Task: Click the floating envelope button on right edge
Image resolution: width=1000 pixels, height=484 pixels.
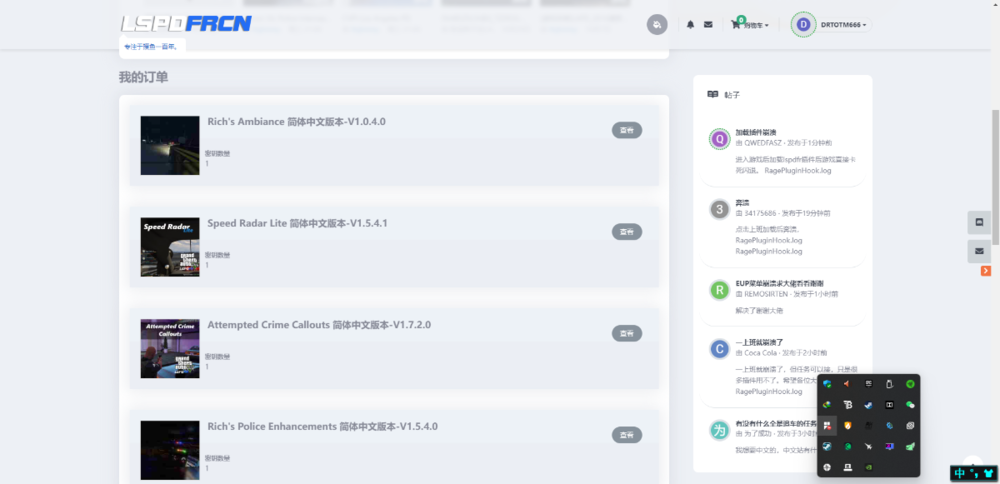Action: [x=979, y=250]
